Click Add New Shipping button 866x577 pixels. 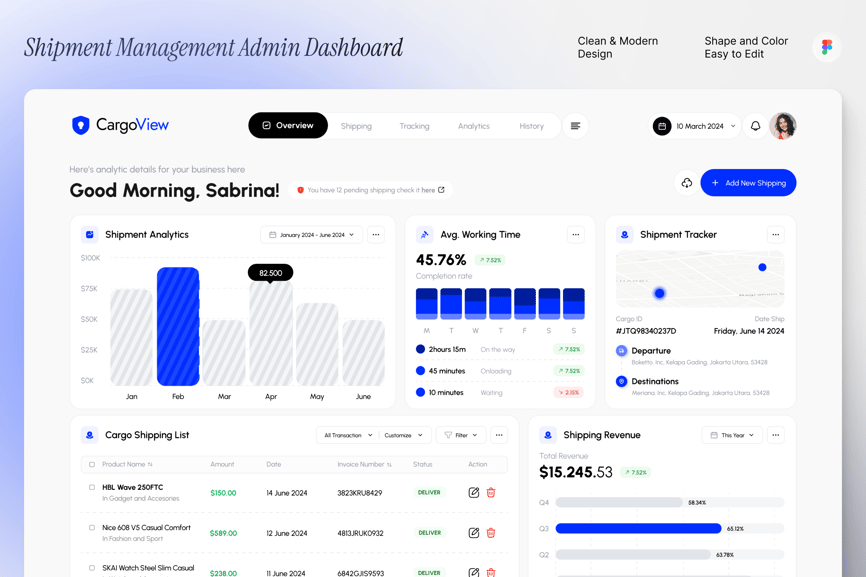pyautogui.click(x=748, y=183)
